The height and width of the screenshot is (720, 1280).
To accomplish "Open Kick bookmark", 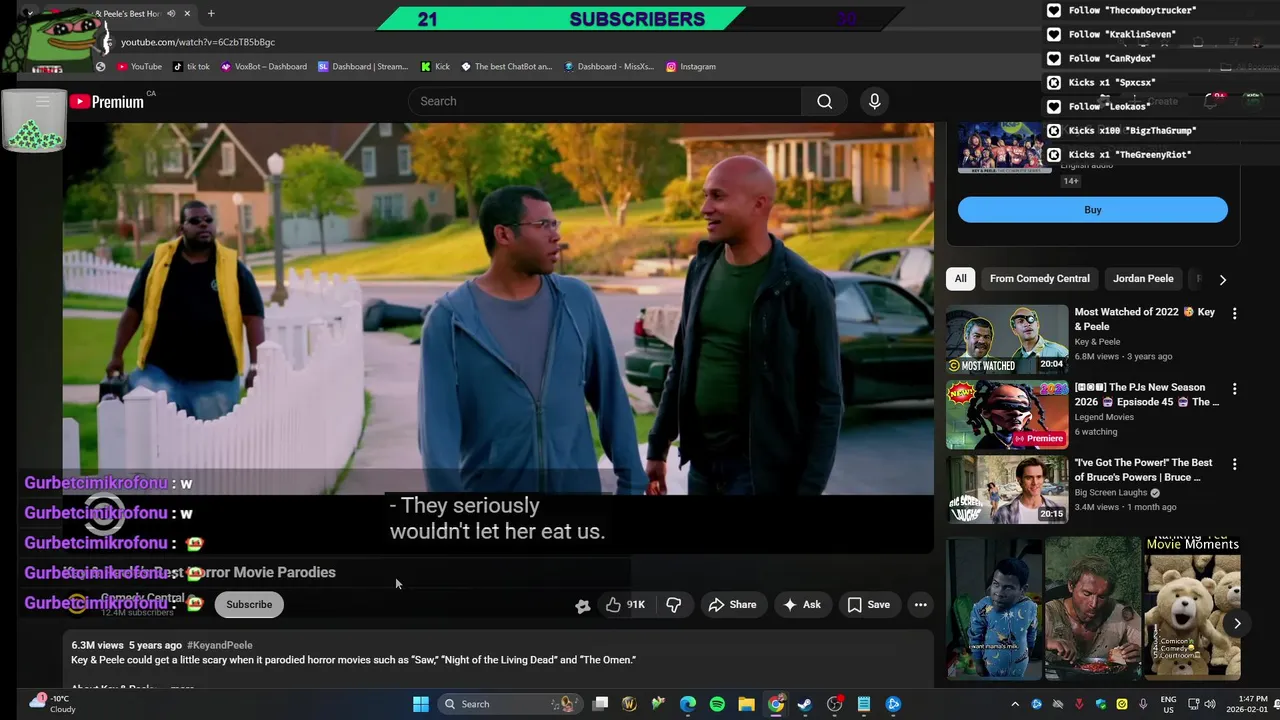I will [x=435, y=66].
